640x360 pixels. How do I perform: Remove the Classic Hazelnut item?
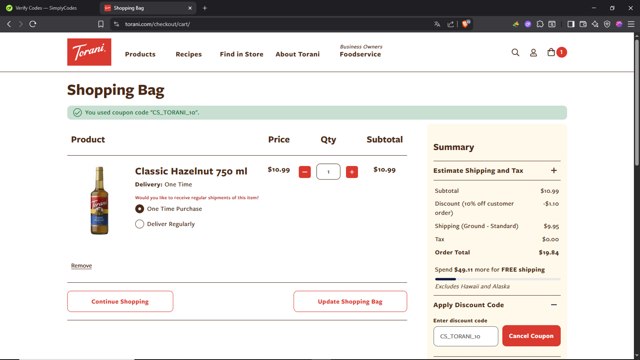pyautogui.click(x=81, y=266)
